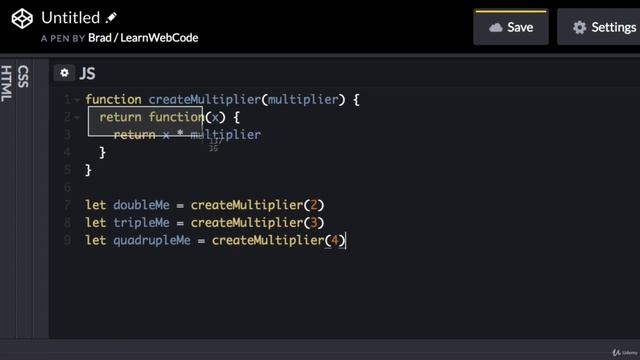Click the Save button
Image resolution: width=640 pixels, height=360 pixels.
tap(511, 27)
